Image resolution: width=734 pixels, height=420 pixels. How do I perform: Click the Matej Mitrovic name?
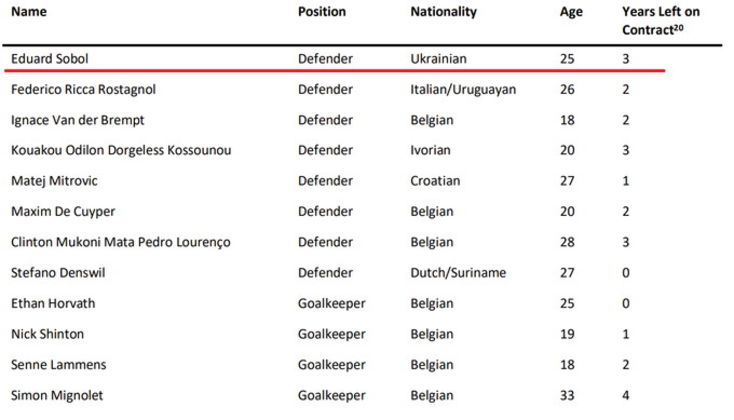[54, 181]
